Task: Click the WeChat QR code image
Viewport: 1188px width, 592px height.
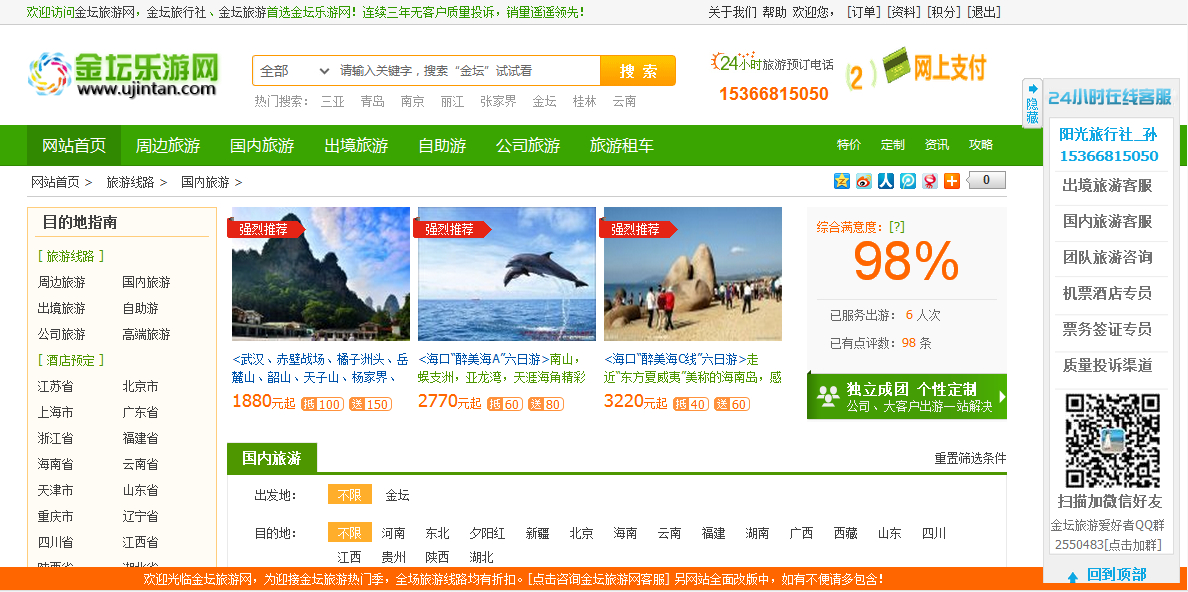Action: pos(1111,440)
